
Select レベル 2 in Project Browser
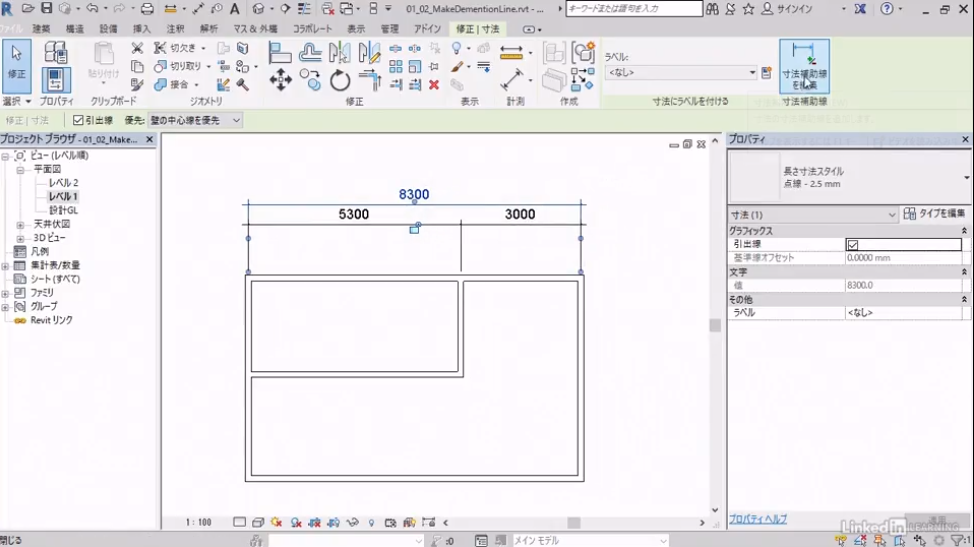click(x=63, y=183)
